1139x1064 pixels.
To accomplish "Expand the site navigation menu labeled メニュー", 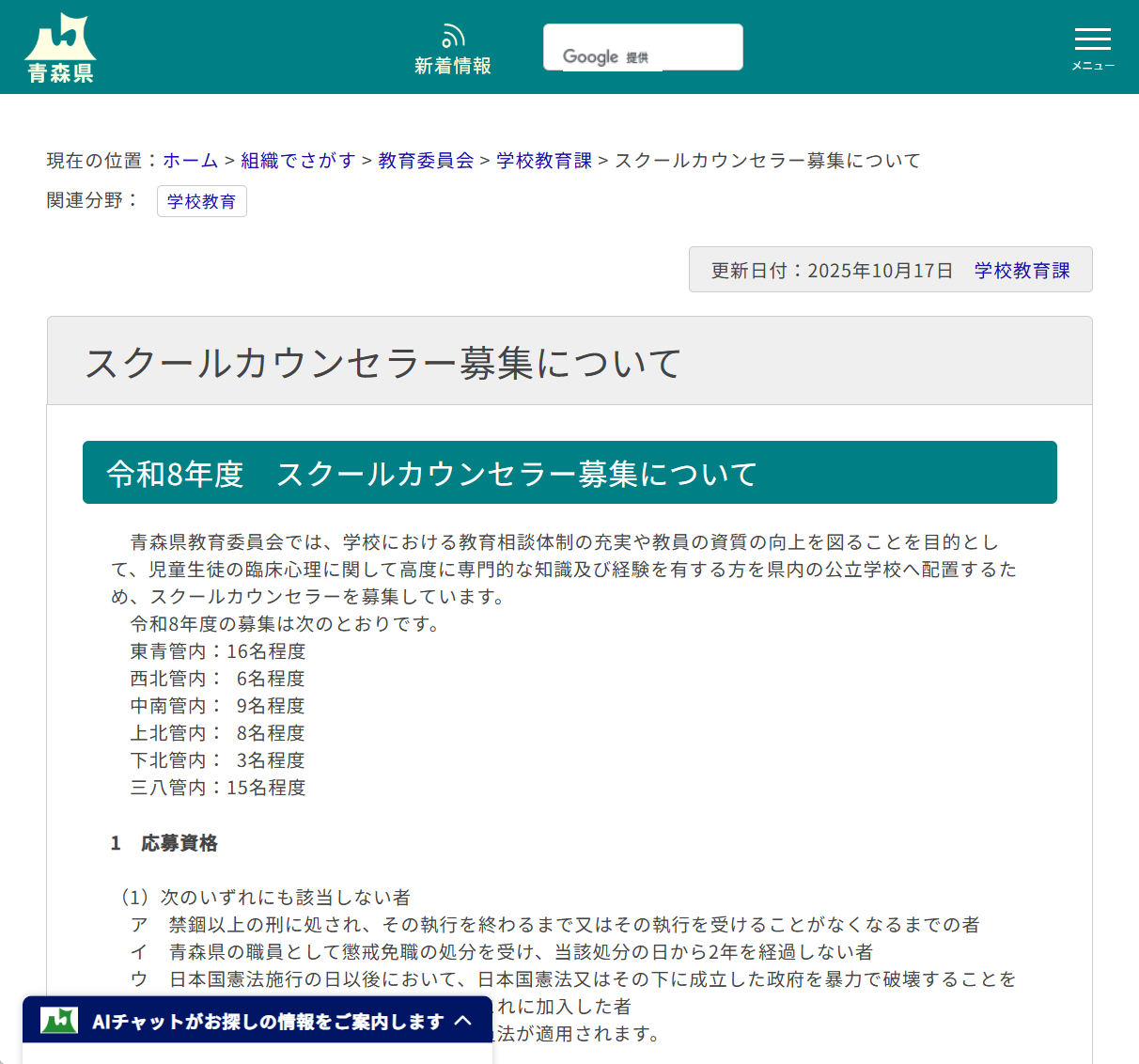I will point(1092,47).
